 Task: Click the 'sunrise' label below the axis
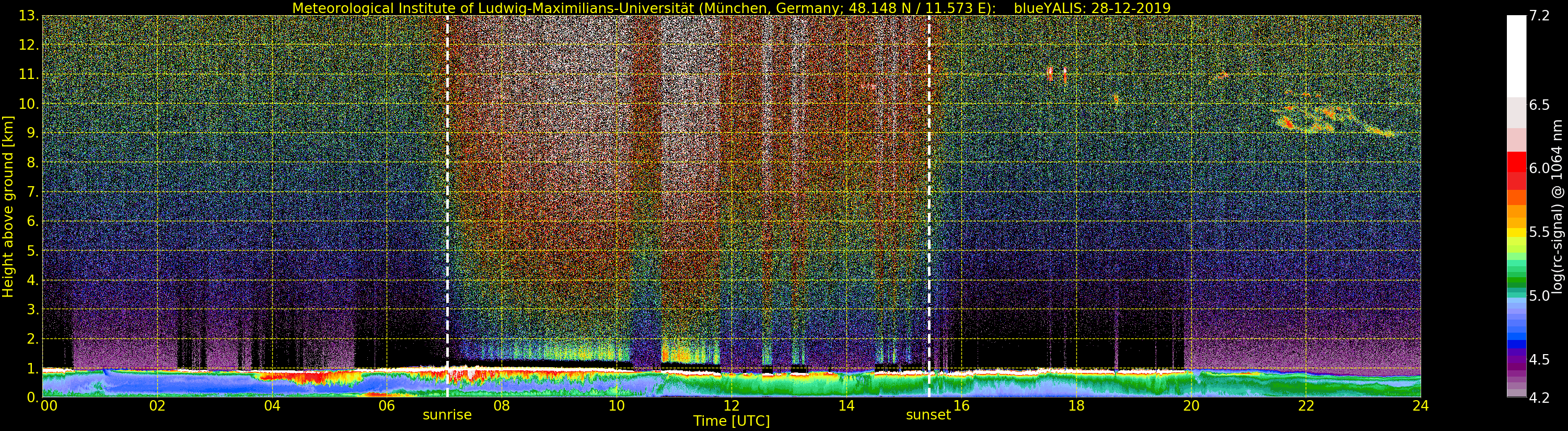447,415
